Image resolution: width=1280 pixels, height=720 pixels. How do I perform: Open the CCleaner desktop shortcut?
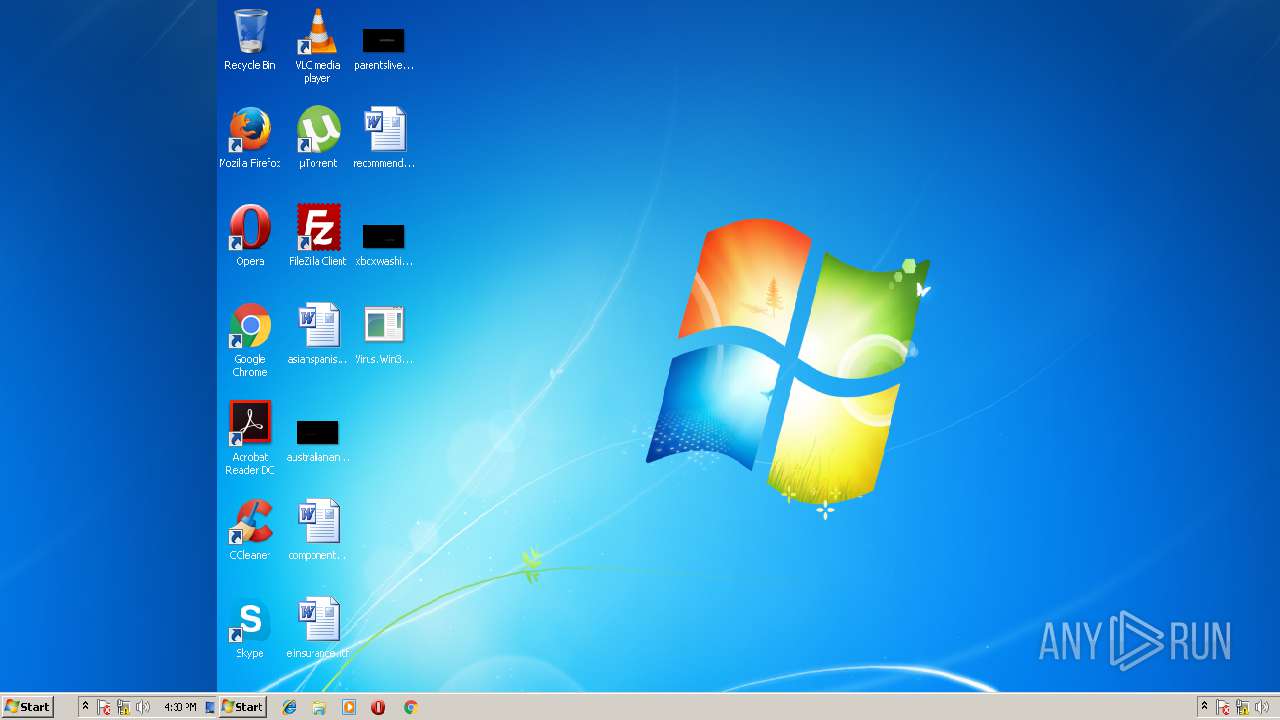point(250,530)
